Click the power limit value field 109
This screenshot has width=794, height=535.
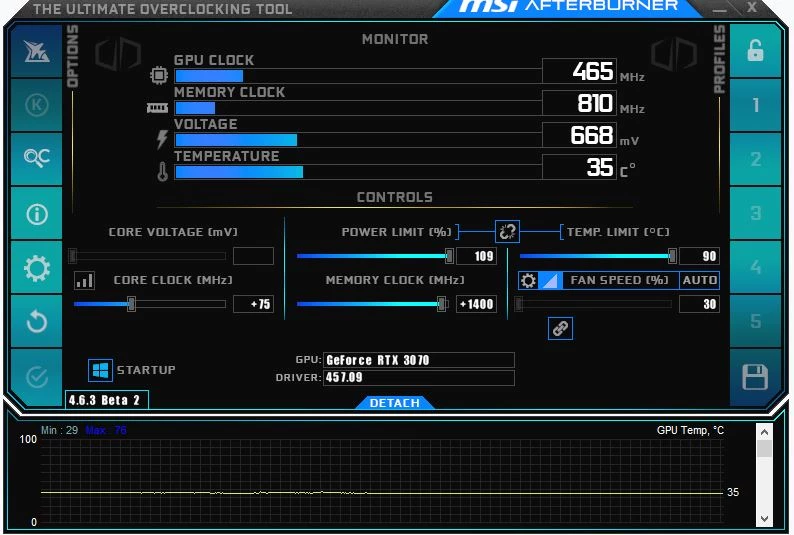[x=477, y=256]
